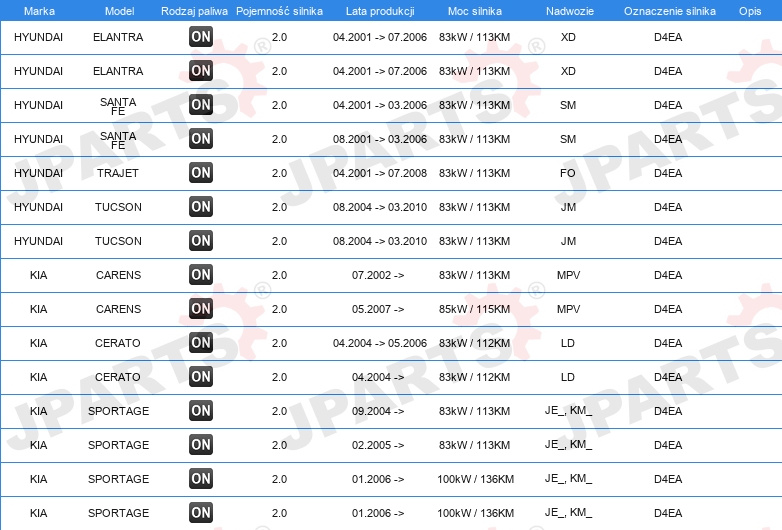
Task: Click the Nadwozie column header
Action: [x=570, y=11]
